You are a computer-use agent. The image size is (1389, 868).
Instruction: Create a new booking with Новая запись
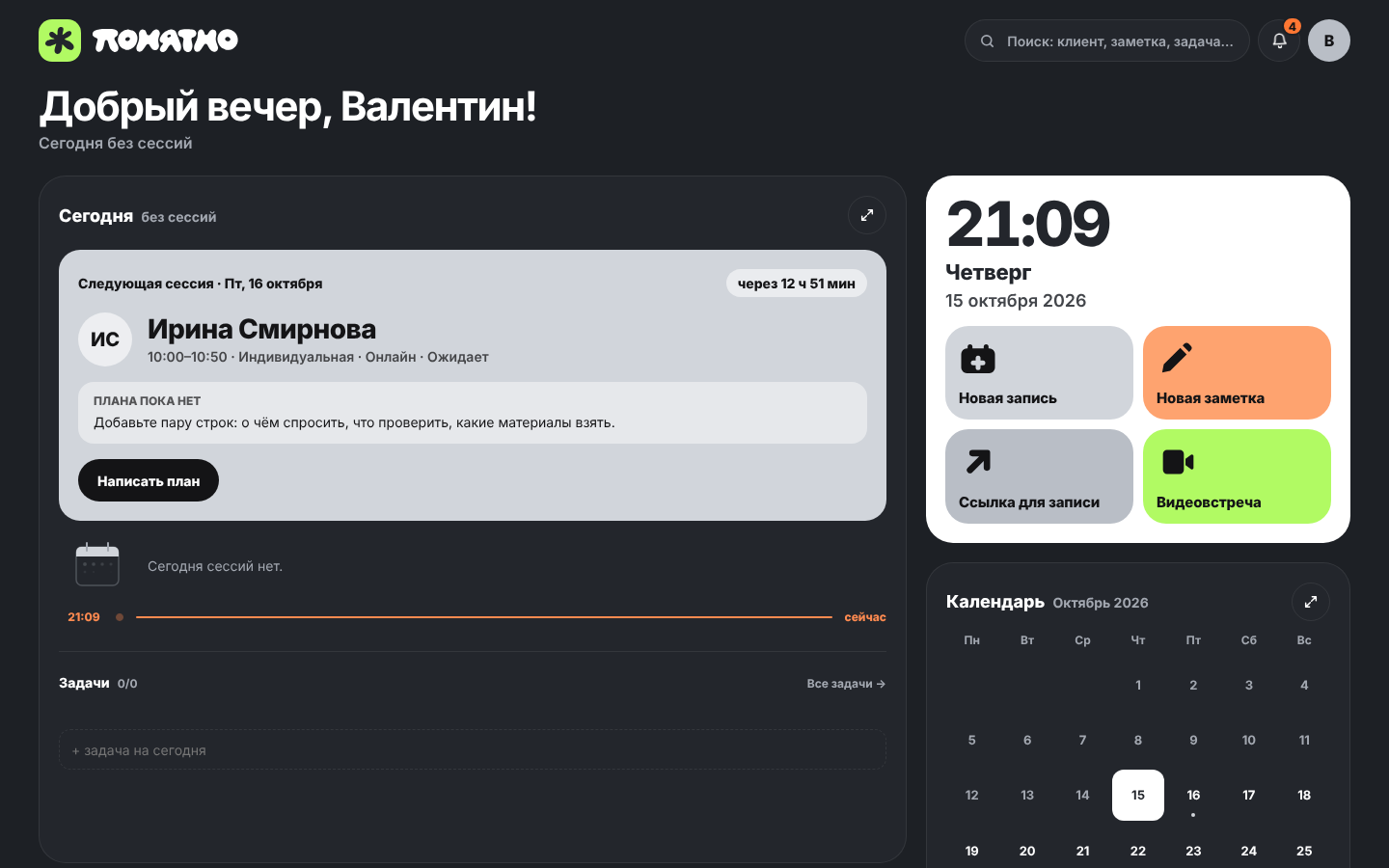tap(1039, 372)
